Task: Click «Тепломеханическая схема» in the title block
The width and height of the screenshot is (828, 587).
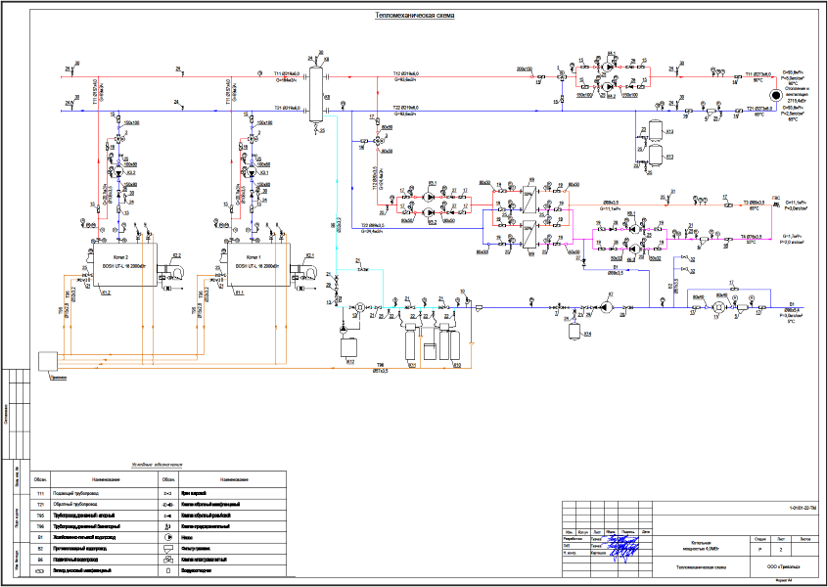Action: pos(701,567)
